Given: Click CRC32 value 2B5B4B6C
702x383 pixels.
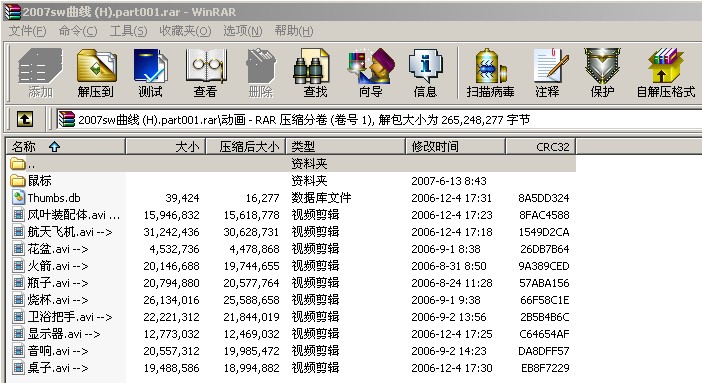Looking at the screenshot, I should [x=545, y=317].
